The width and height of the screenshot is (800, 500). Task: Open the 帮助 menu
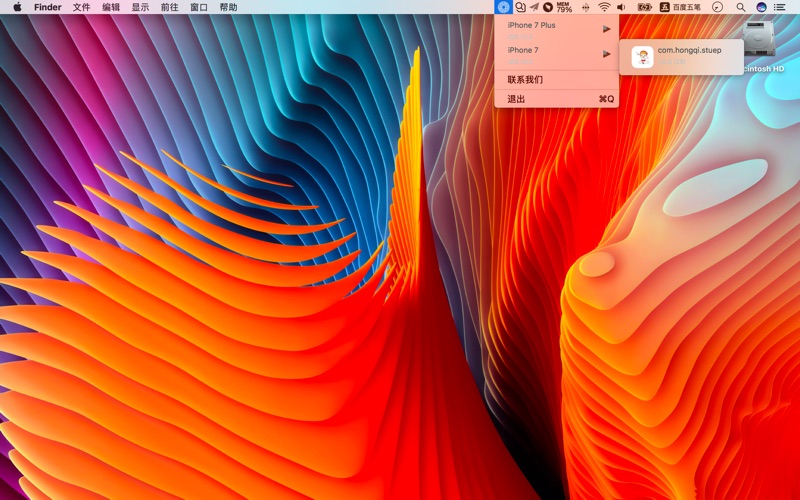pyautogui.click(x=228, y=7)
